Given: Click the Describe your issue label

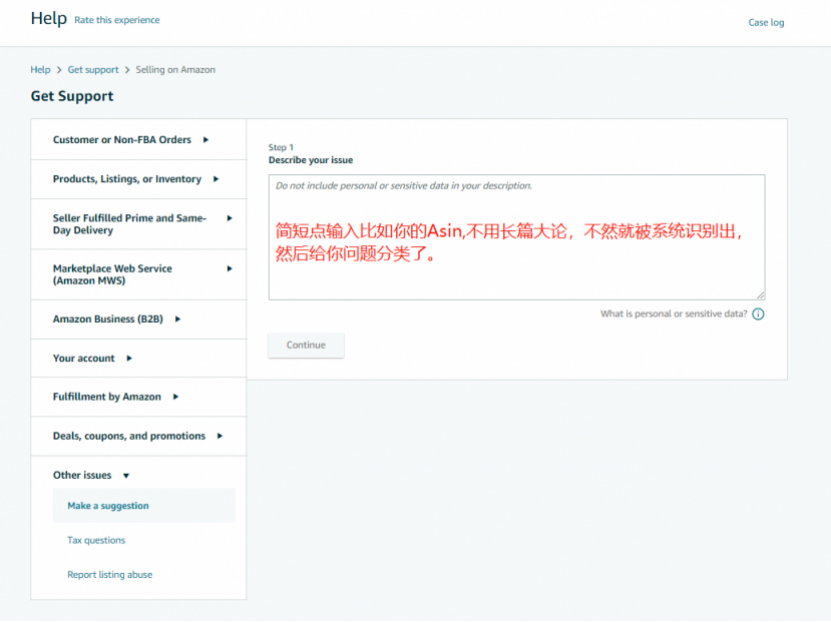Looking at the screenshot, I should point(311,161).
